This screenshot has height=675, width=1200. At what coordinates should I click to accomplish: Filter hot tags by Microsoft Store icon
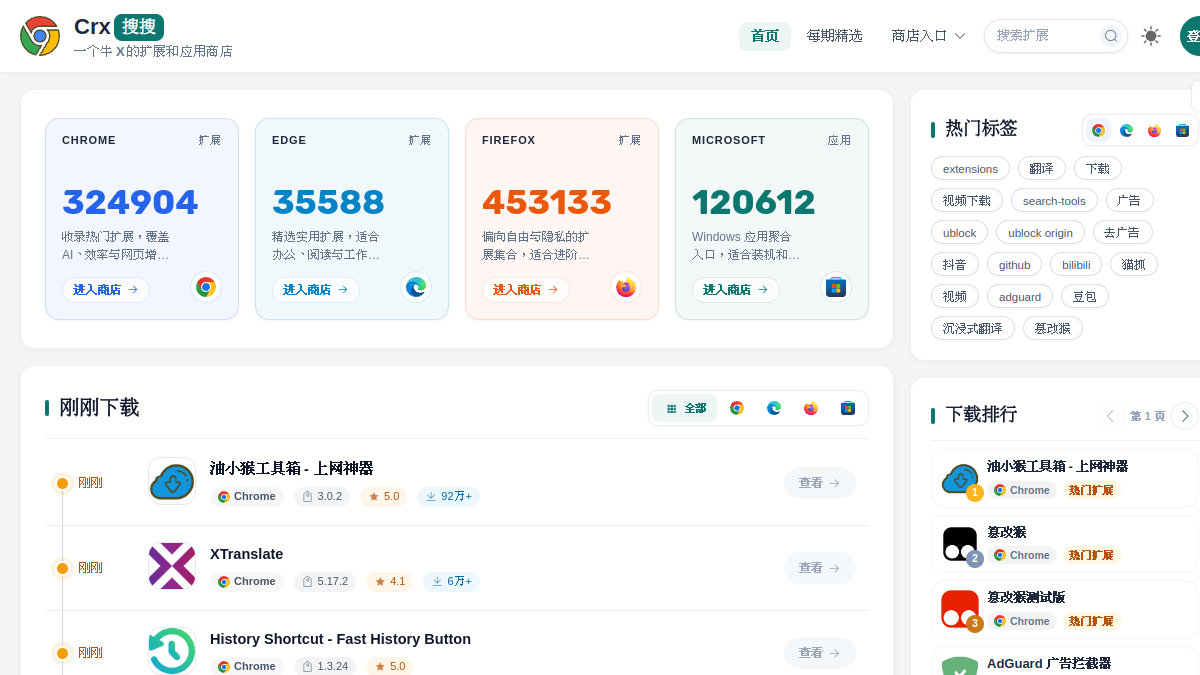(1182, 130)
